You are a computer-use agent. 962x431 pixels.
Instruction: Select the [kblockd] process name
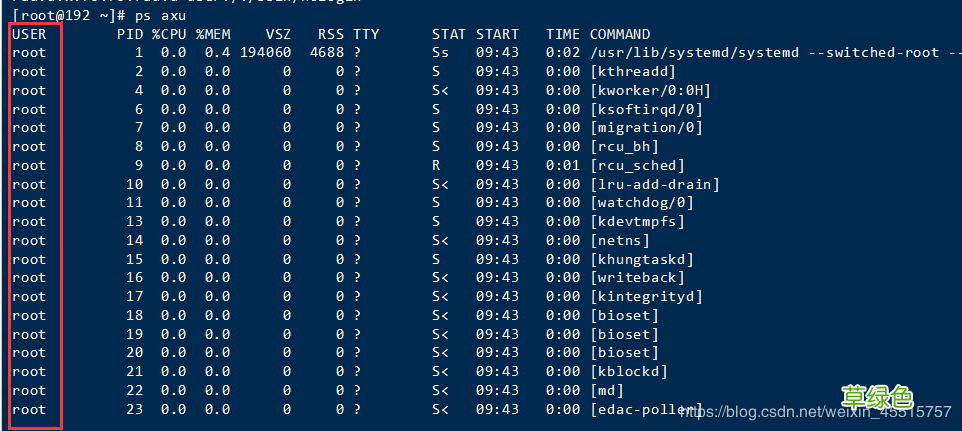coord(632,371)
